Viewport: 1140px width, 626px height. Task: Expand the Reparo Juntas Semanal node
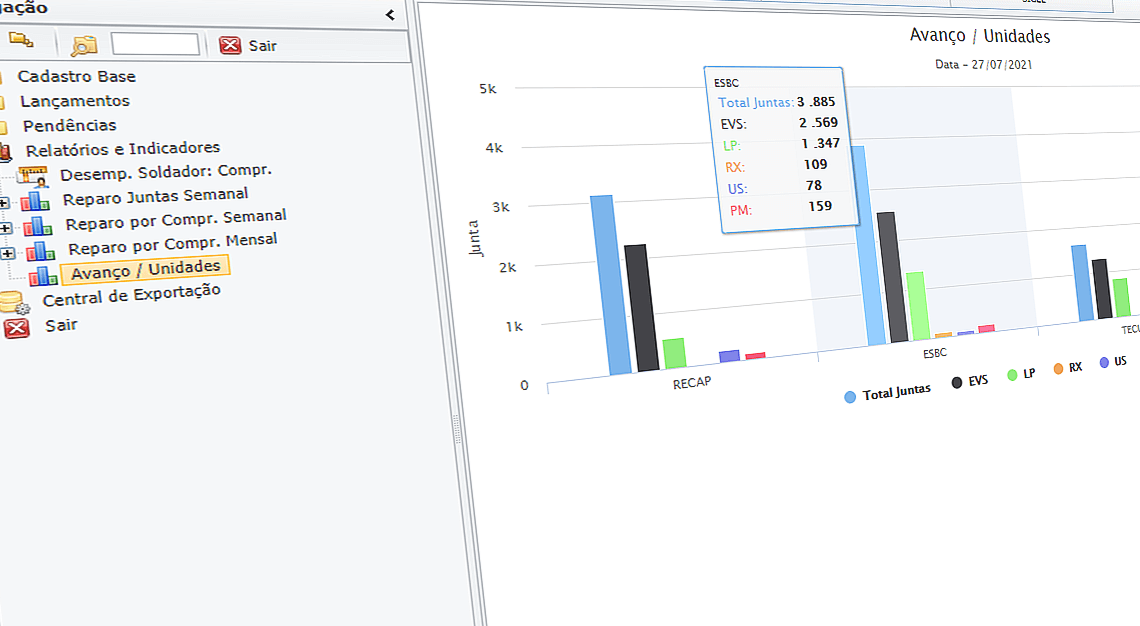click(x=5, y=203)
